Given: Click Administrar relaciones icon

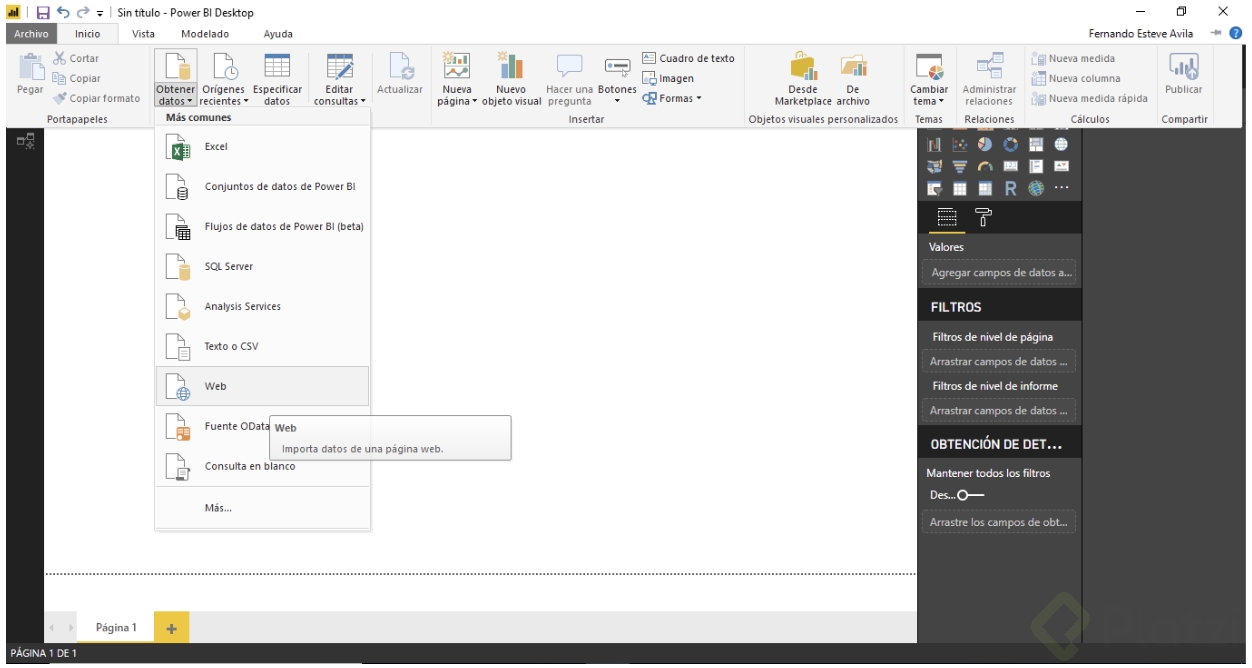Looking at the screenshot, I should point(989,66).
